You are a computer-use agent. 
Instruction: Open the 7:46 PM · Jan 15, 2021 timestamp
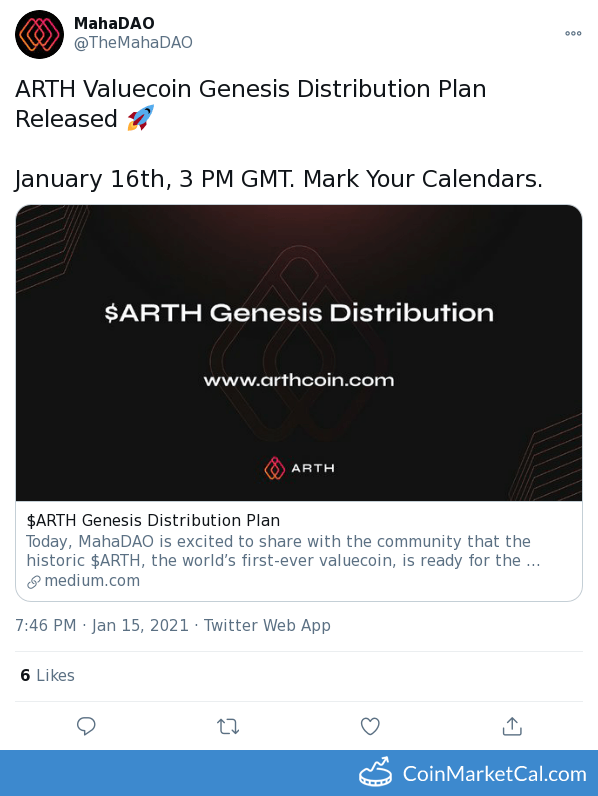tap(102, 625)
